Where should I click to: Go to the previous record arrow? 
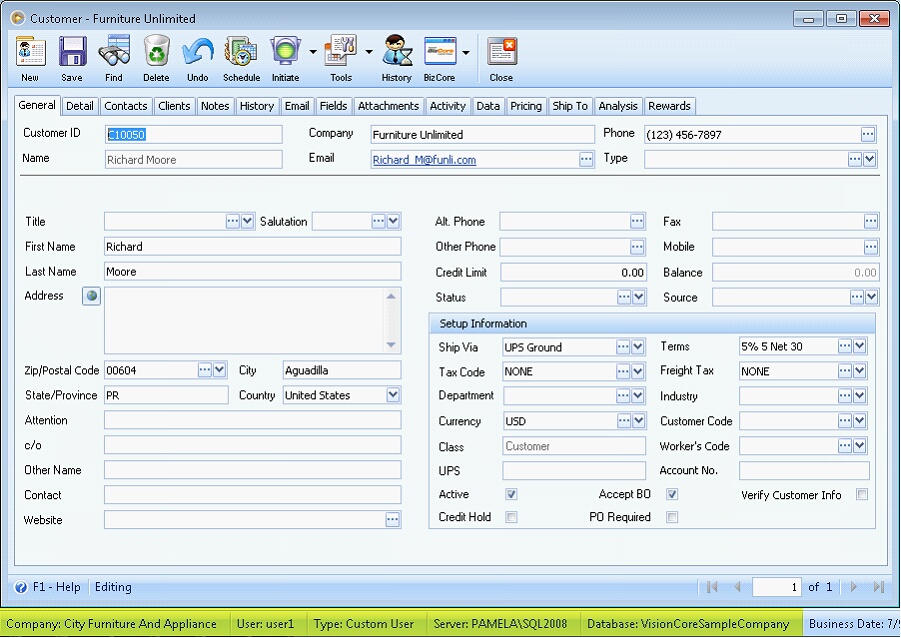pyautogui.click(x=737, y=587)
